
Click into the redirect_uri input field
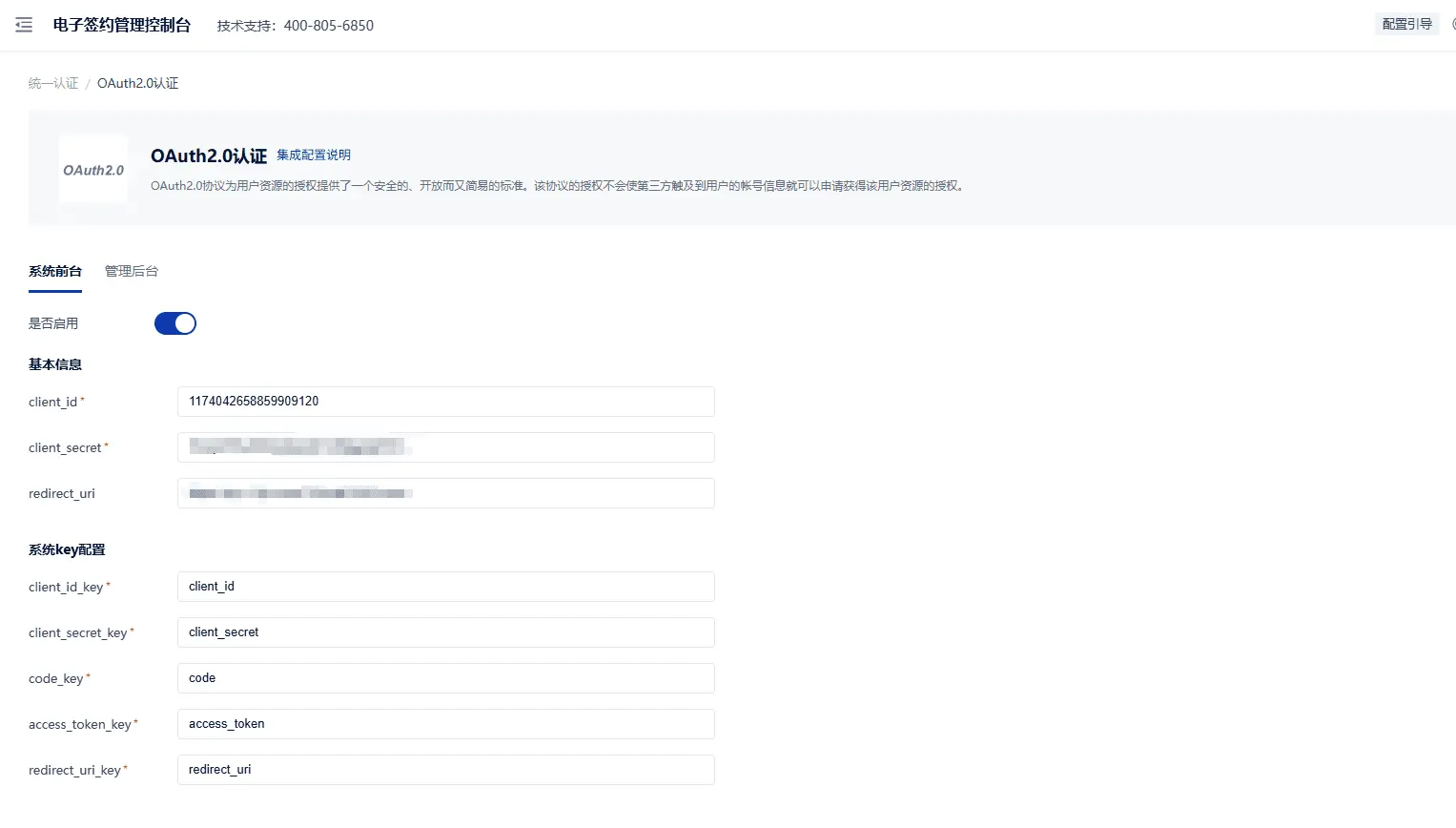pyautogui.click(x=445, y=493)
